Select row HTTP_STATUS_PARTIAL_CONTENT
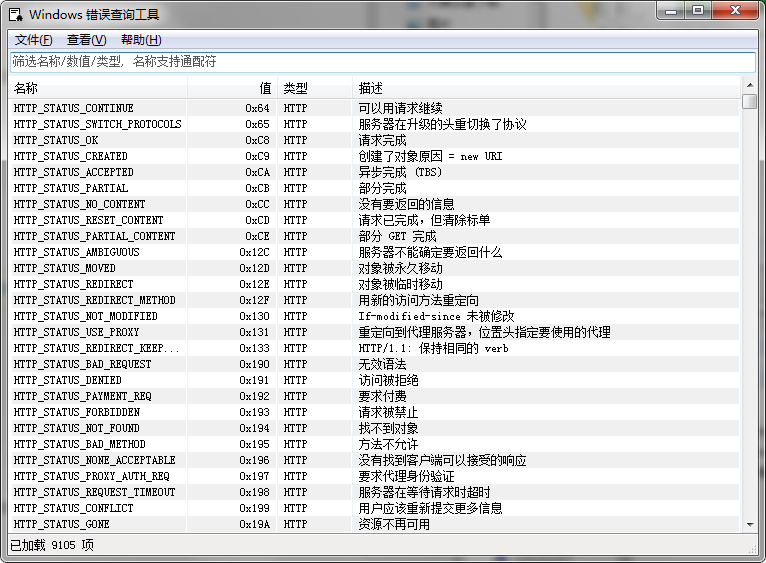The height and width of the screenshot is (563, 766). tap(374, 236)
